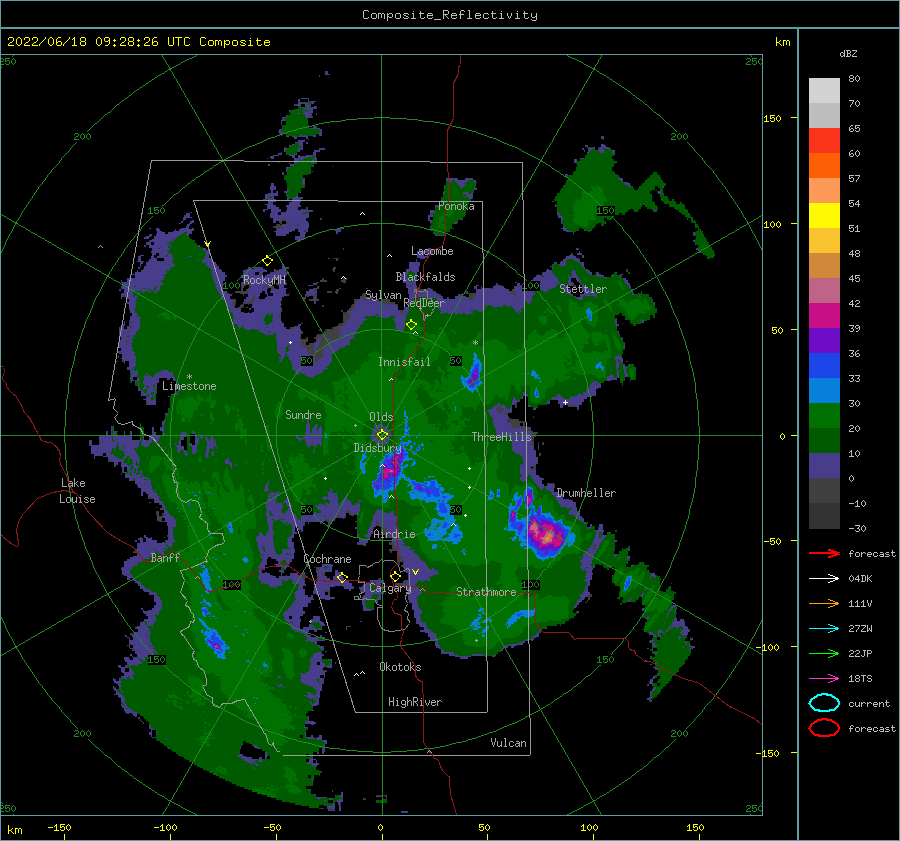Select the Lake Louise label
Screen dimensions: 900x841
pos(77,491)
